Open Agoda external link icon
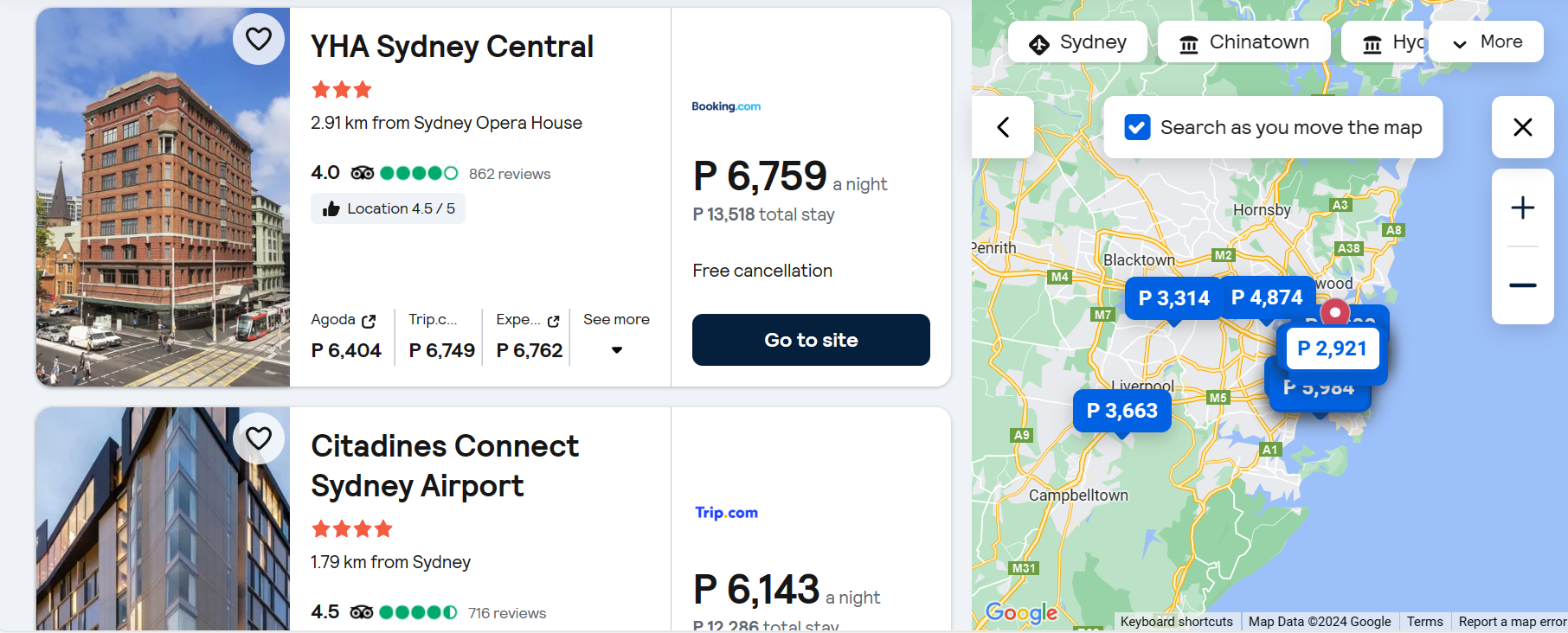1568x633 pixels. (369, 321)
